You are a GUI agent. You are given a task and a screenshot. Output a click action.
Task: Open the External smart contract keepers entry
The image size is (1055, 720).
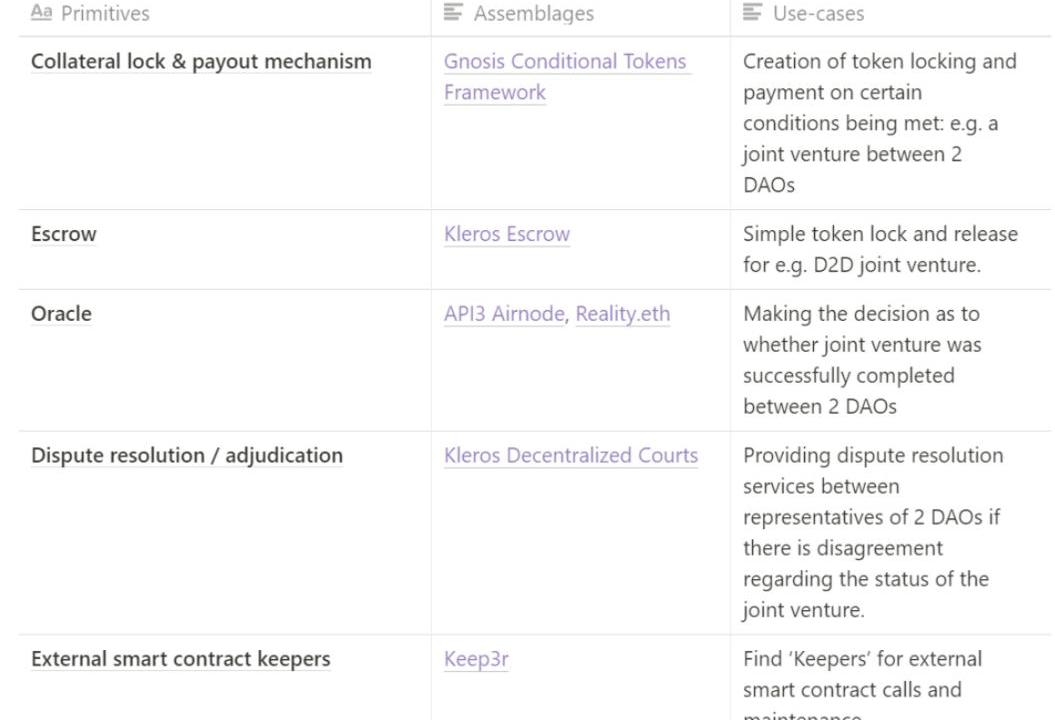[x=180, y=659]
